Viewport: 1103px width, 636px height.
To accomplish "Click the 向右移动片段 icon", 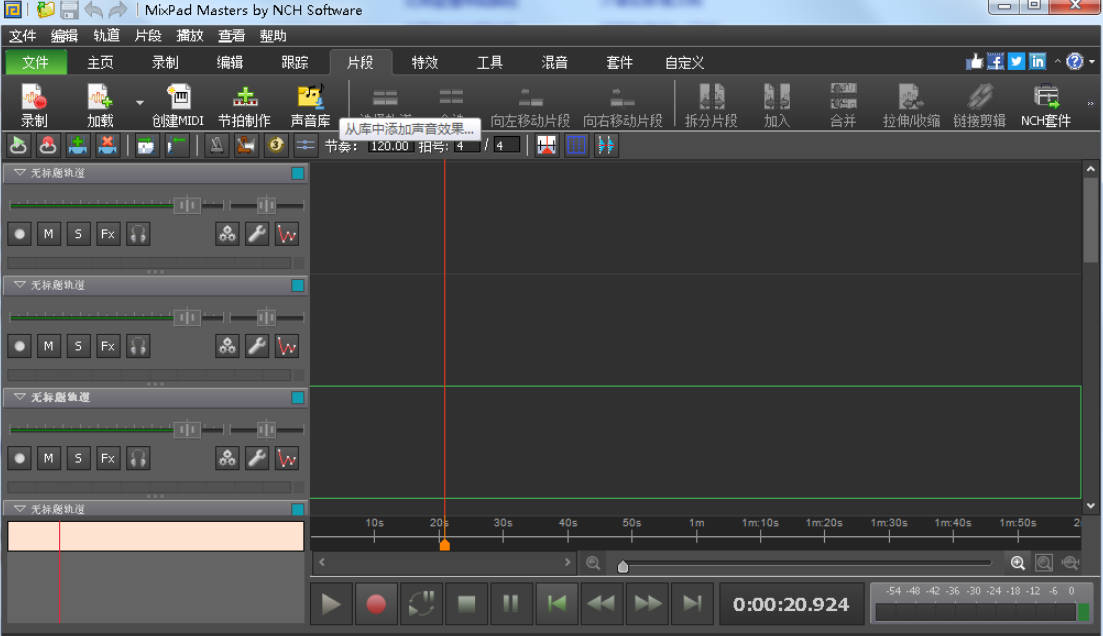I will [x=623, y=105].
